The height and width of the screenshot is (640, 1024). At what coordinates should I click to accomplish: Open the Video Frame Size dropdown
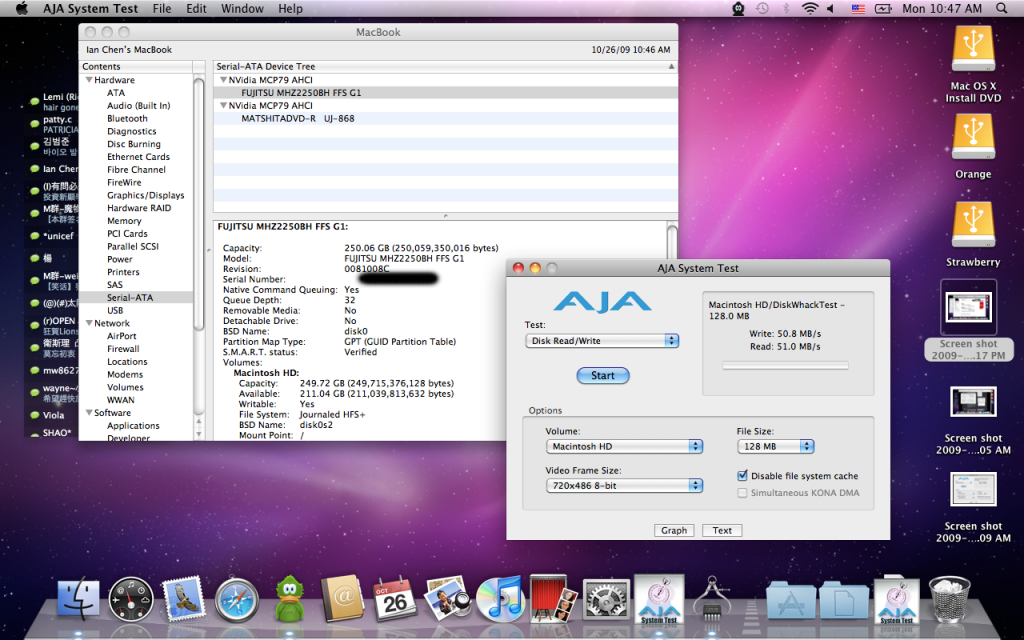[624, 485]
